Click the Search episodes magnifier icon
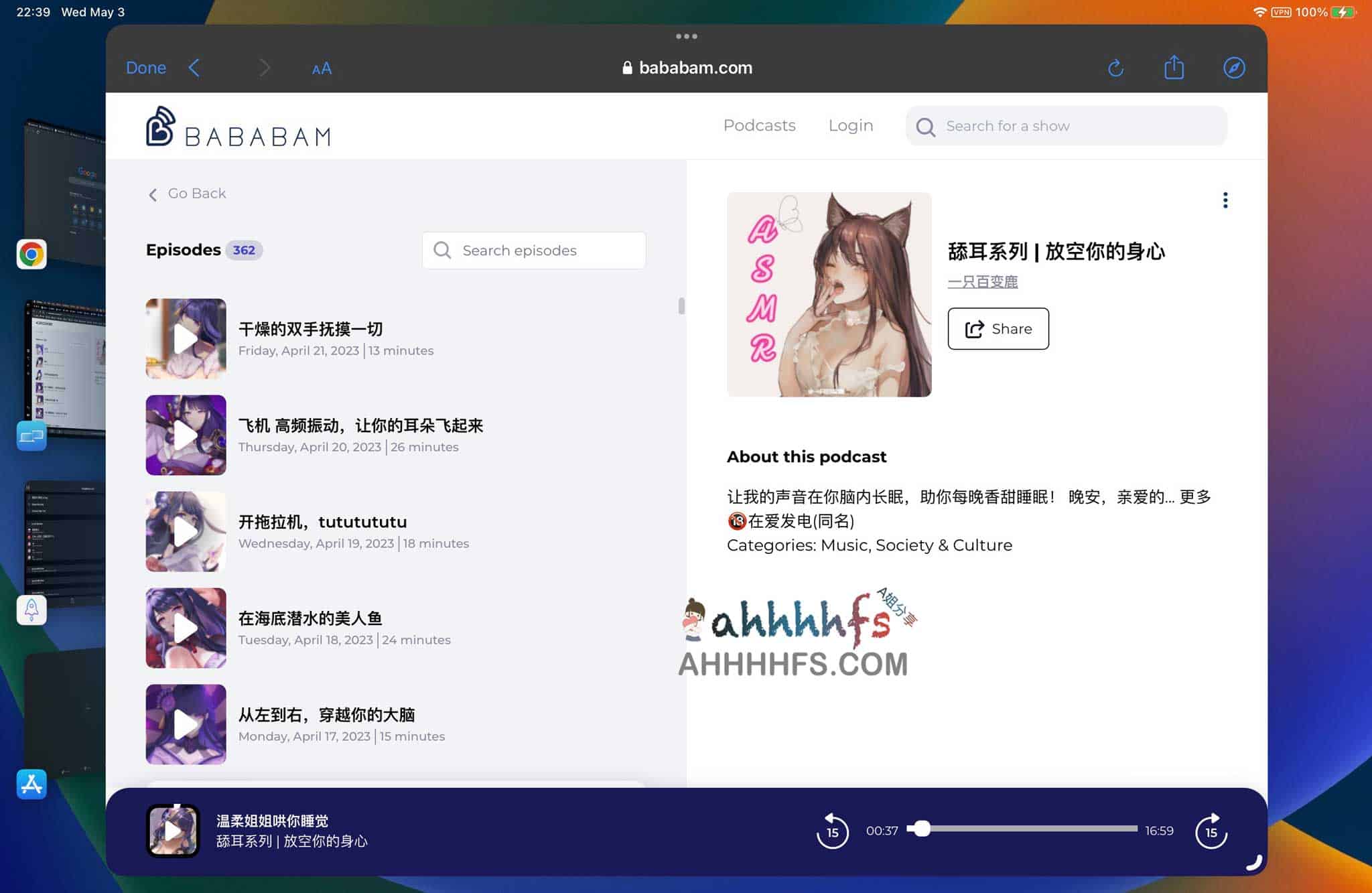Image resolution: width=1372 pixels, height=893 pixels. click(x=442, y=251)
